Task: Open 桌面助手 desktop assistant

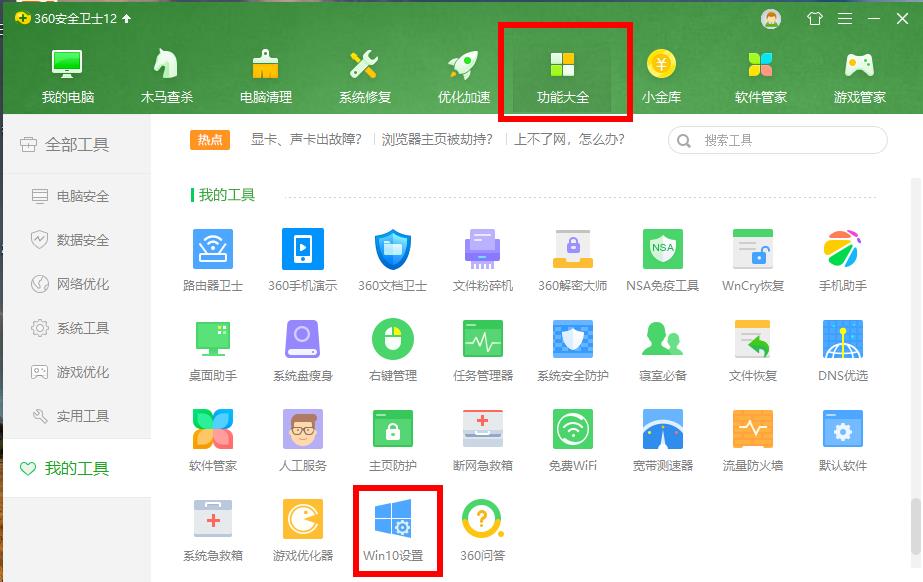Action: [213, 350]
